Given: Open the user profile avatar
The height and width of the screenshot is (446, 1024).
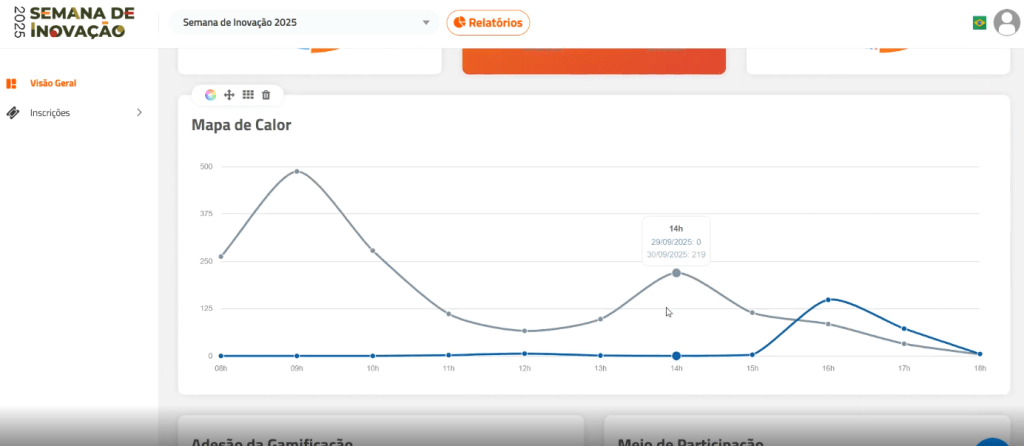Looking at the screenshot, I should 1006,22.
